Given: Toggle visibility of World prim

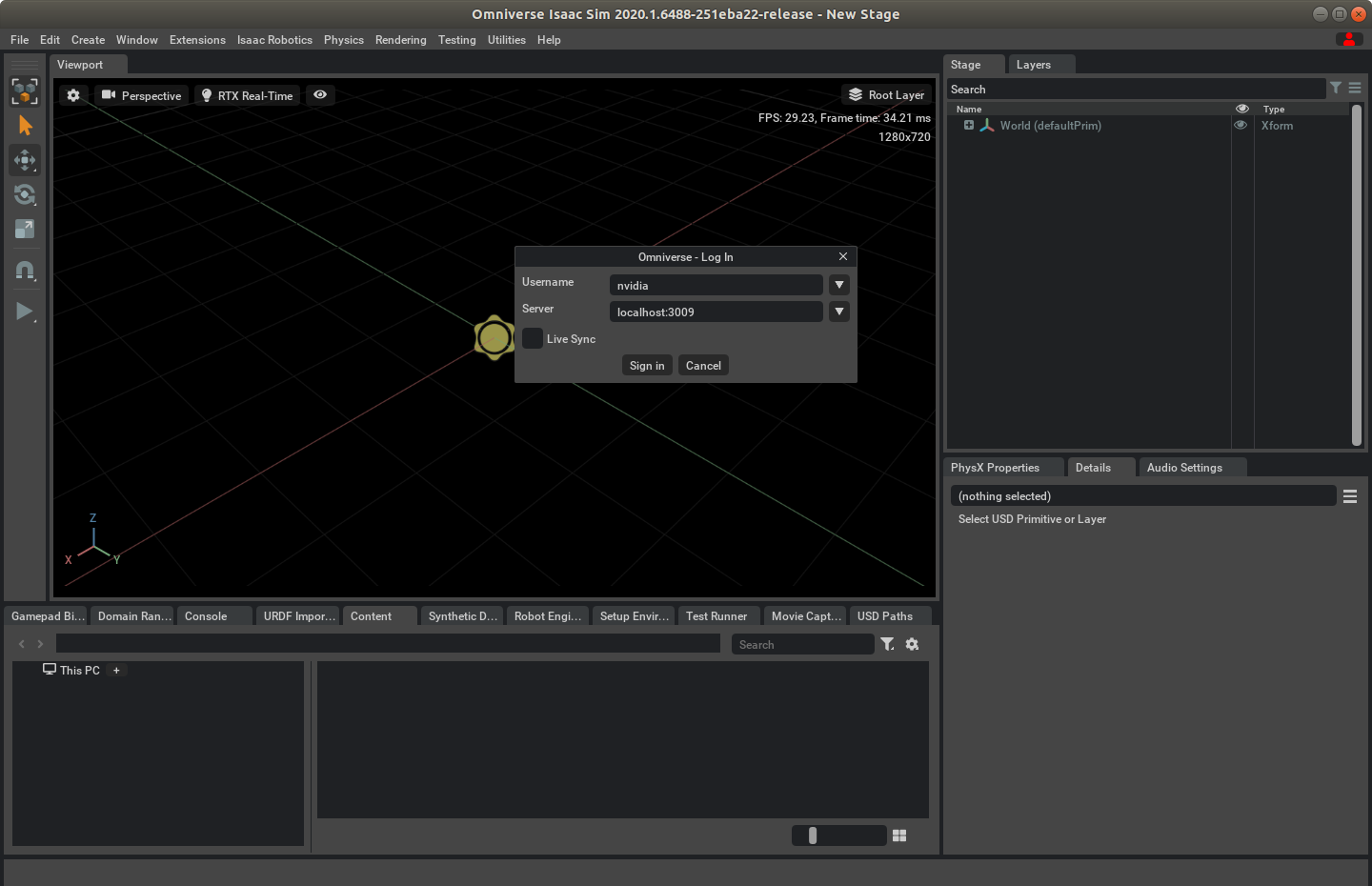Looking at the screenshot, I should (1241, 126).
